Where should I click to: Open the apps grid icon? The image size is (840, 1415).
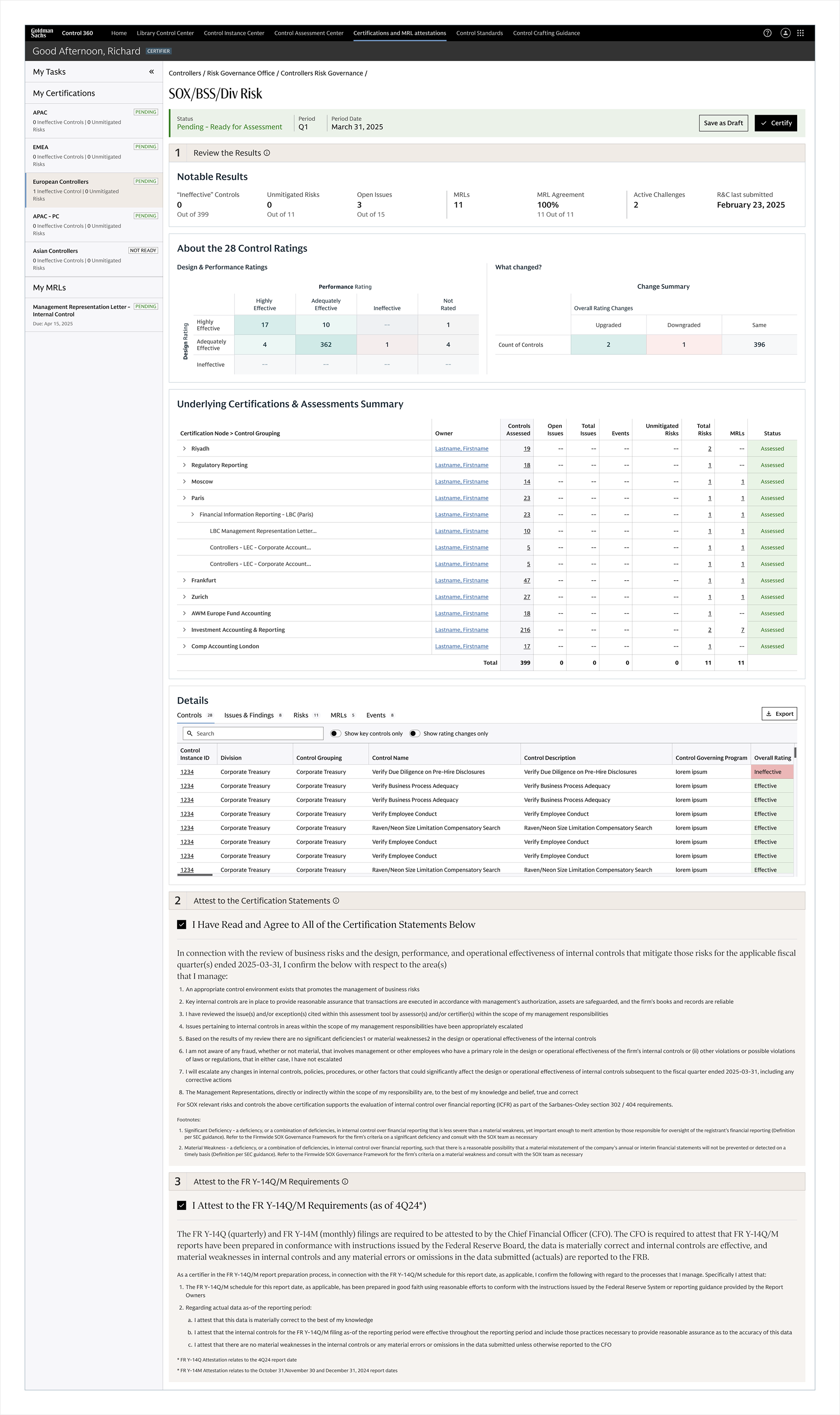(x=800, y=33)
